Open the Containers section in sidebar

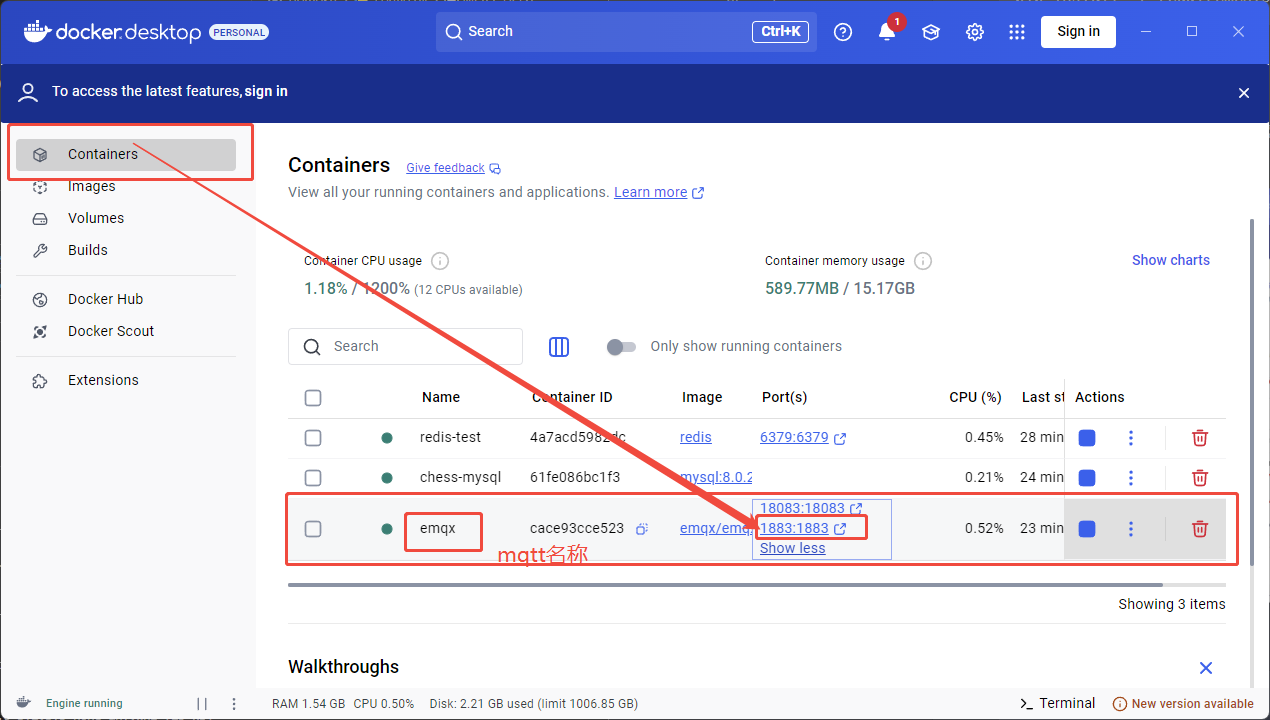[126, 154]
